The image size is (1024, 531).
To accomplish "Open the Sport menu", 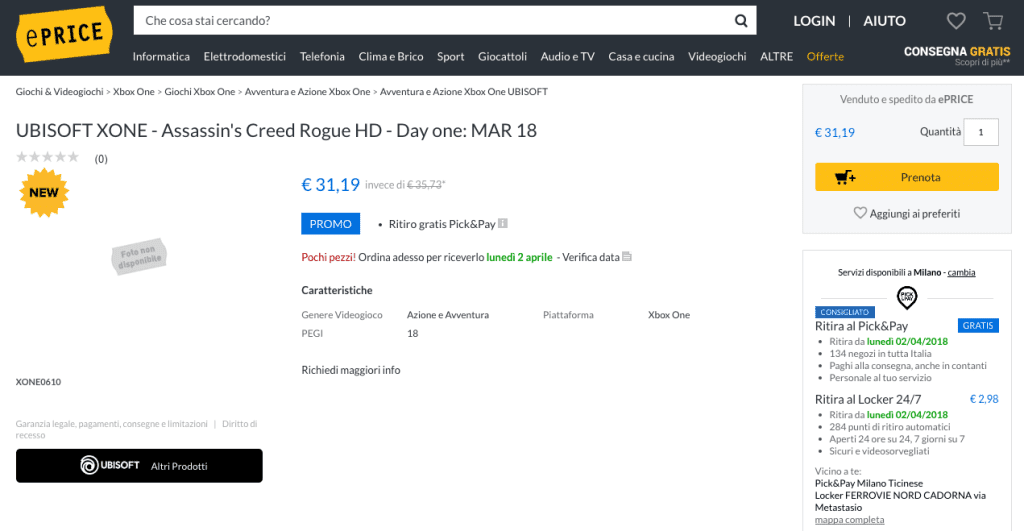I will tap(451, 57).
